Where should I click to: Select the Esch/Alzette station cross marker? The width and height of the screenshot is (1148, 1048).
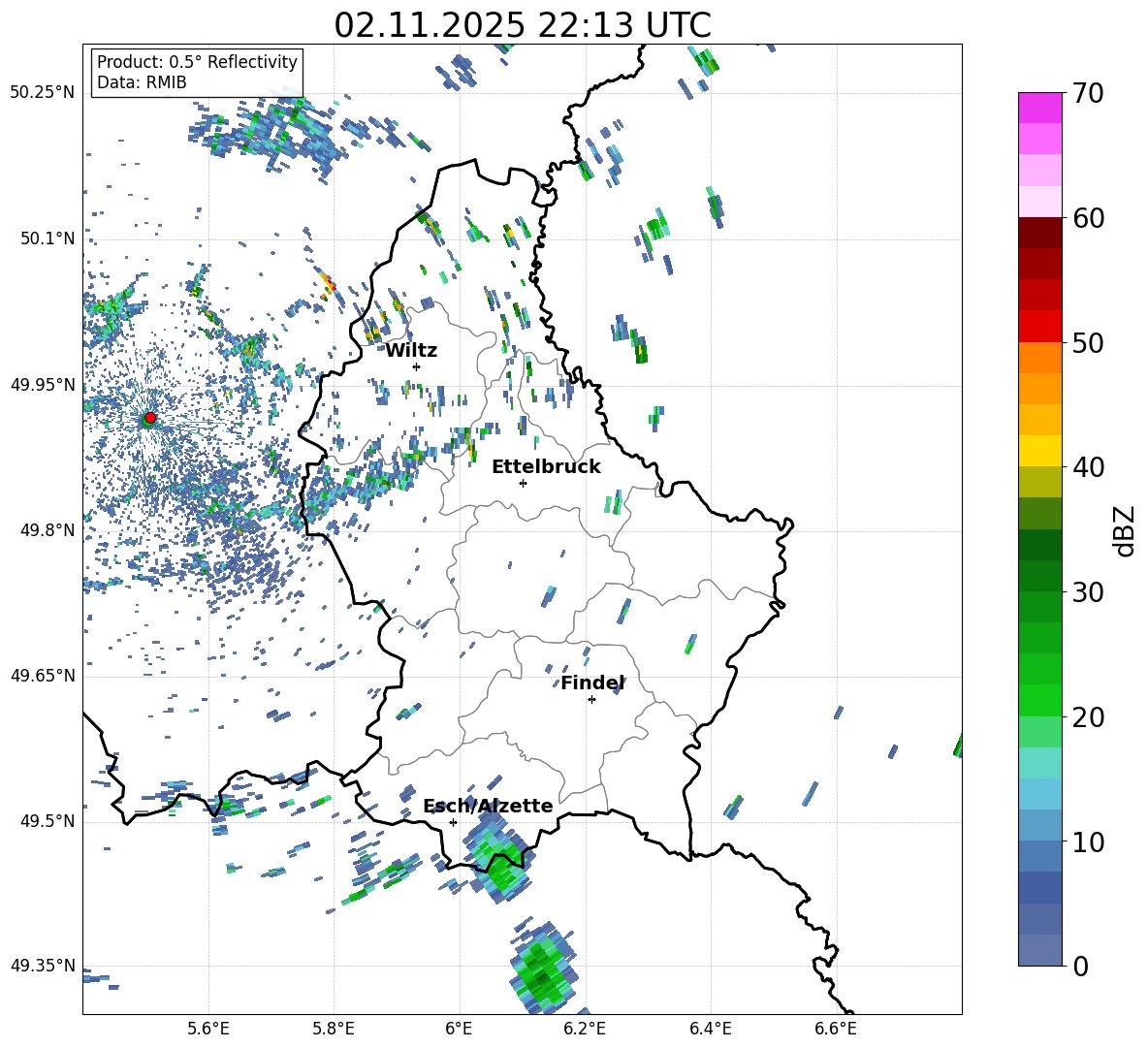click(x=453, y=822)
